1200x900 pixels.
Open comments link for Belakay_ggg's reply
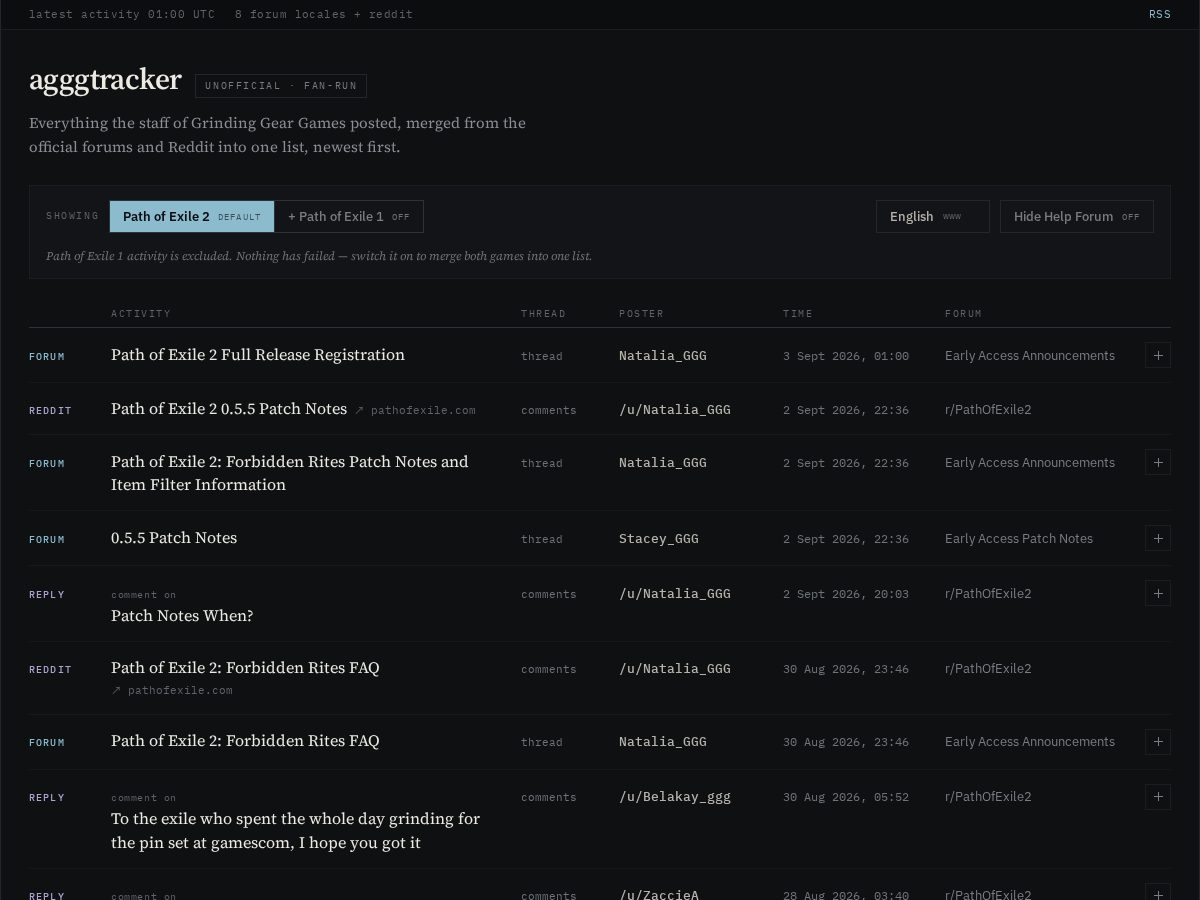click(x=548, y=797)
